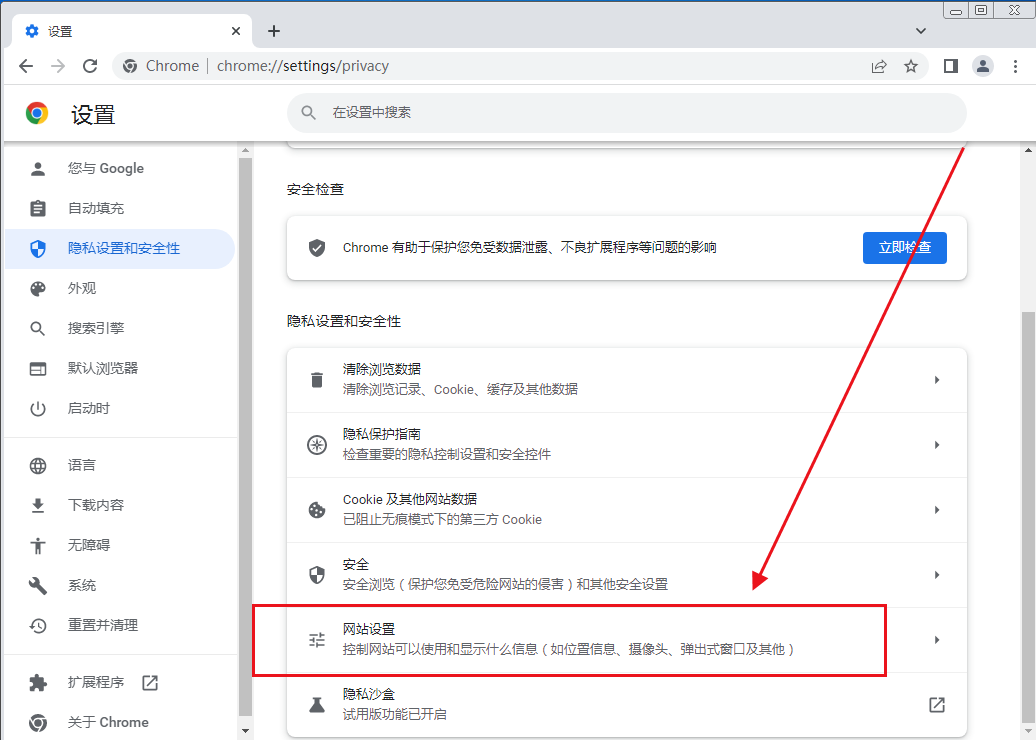Click external-link icon on 隐私沙盒 row

point(937,705)
